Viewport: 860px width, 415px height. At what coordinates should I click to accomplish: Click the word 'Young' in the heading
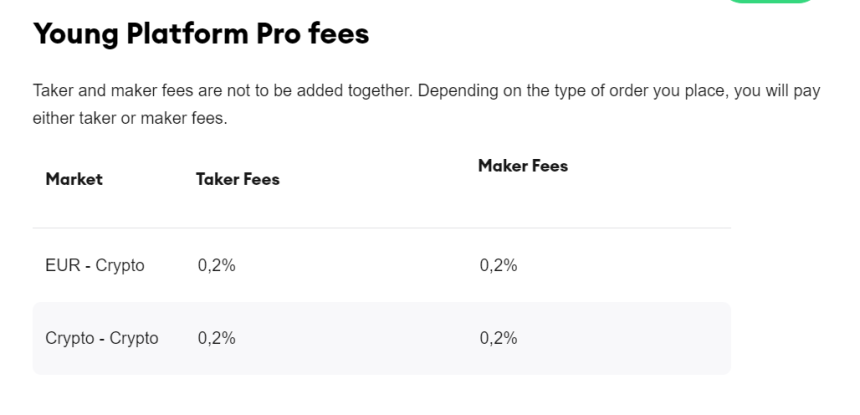(x=77, y=34)
